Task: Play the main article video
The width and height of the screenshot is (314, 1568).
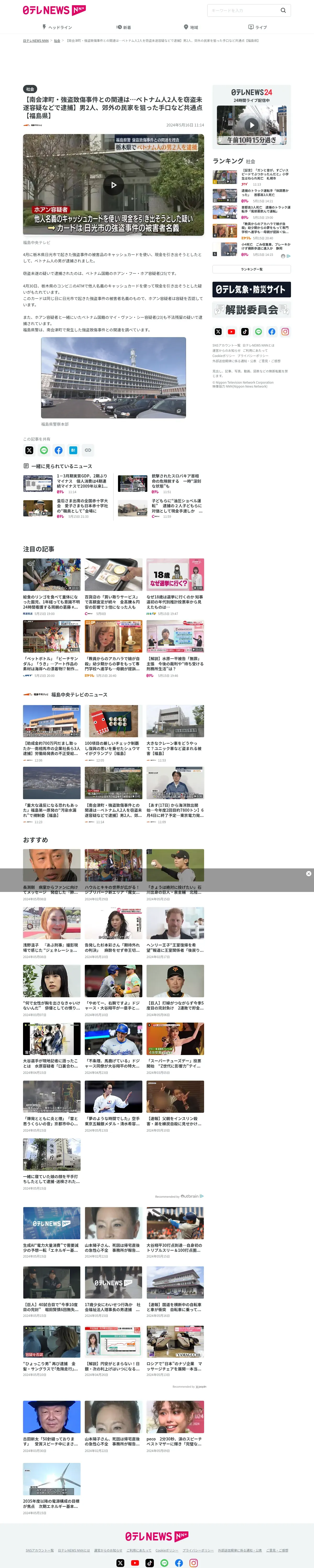Action: 113,185
